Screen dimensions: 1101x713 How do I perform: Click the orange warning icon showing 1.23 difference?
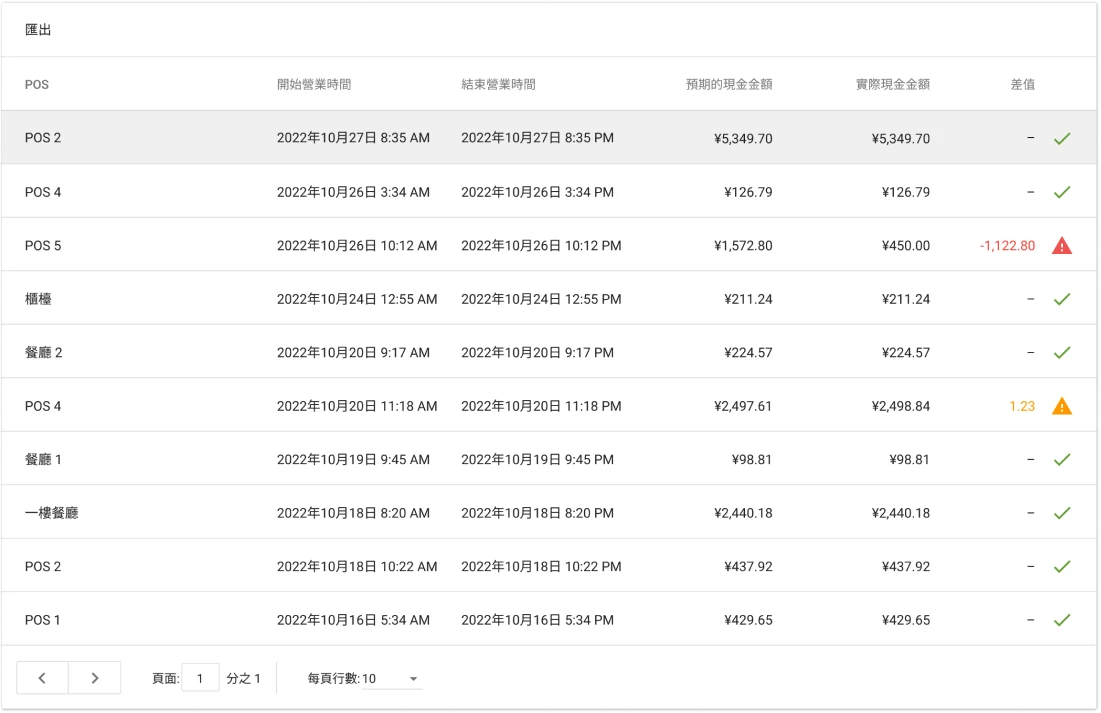[1061, 406]
